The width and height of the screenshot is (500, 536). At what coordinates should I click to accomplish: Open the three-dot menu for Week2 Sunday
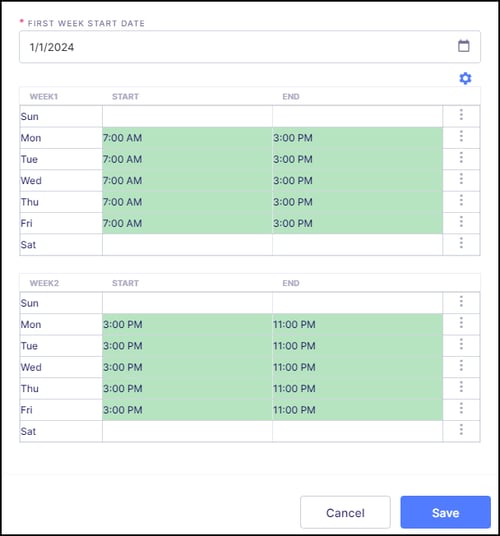461,302
